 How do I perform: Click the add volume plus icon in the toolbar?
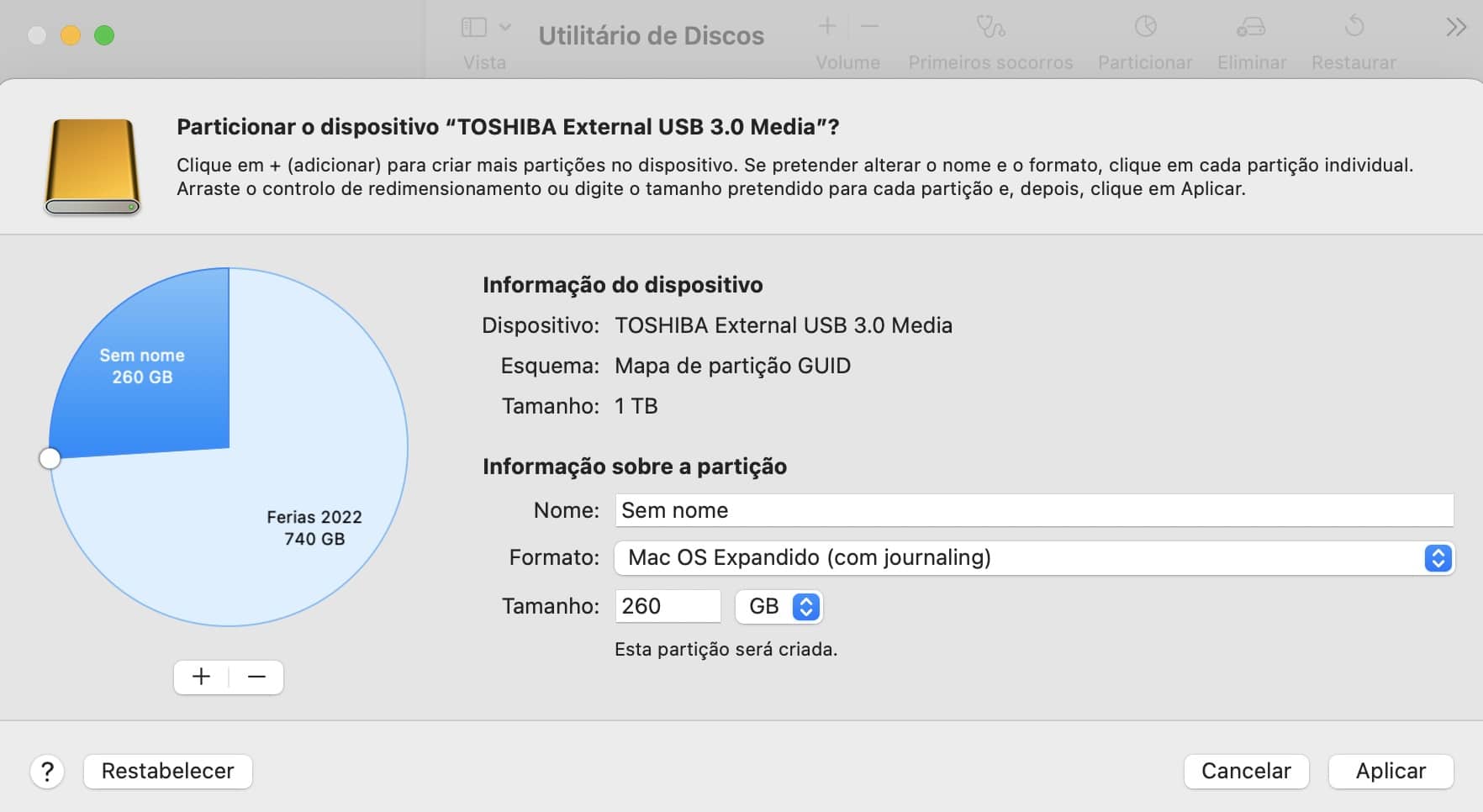pyautogui.click(x=827, y=27)
